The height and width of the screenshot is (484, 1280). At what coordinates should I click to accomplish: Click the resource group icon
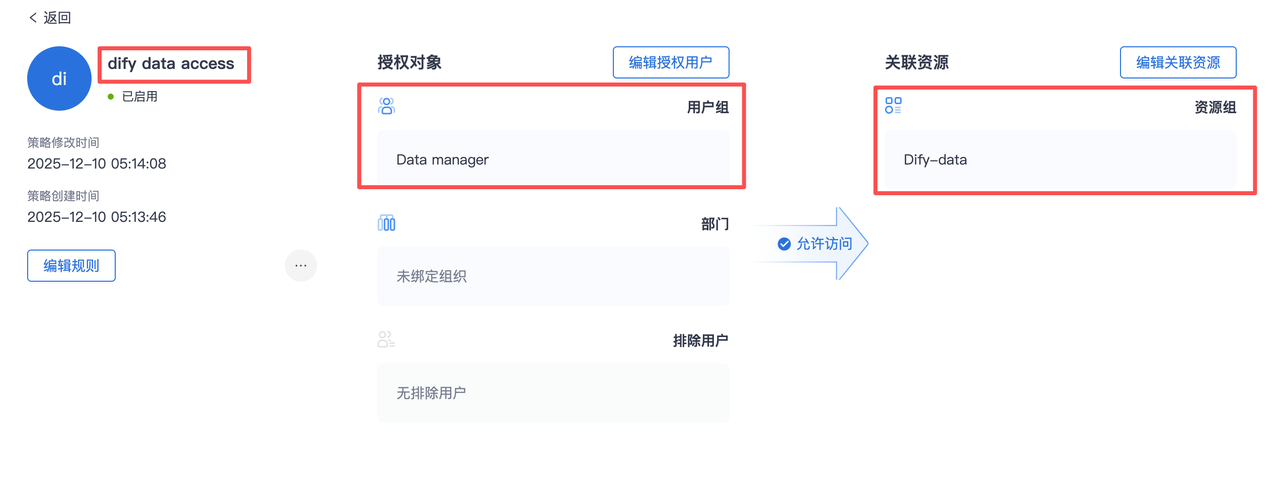click(x=894, y=106)
